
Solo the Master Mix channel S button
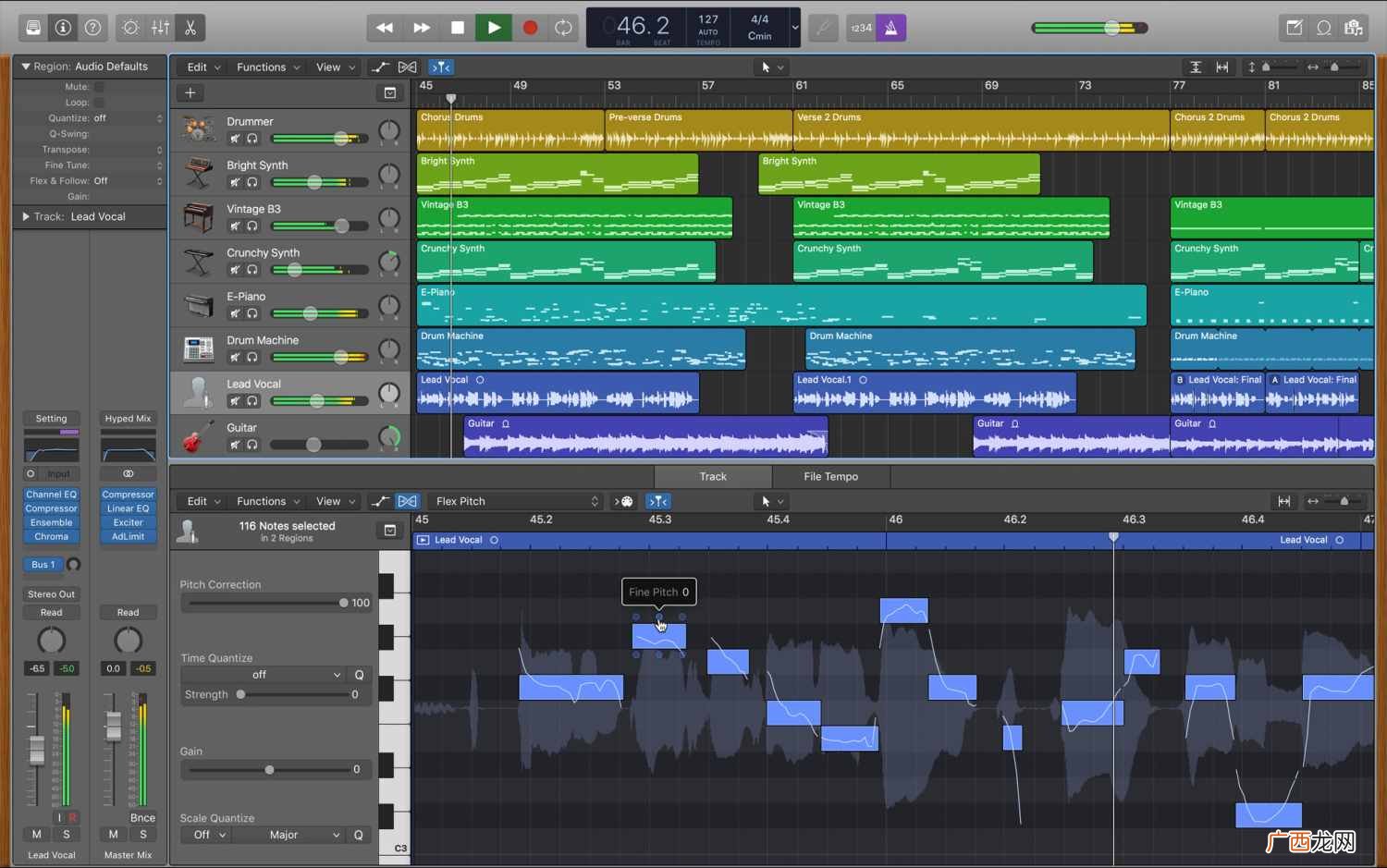pos(143,834)
